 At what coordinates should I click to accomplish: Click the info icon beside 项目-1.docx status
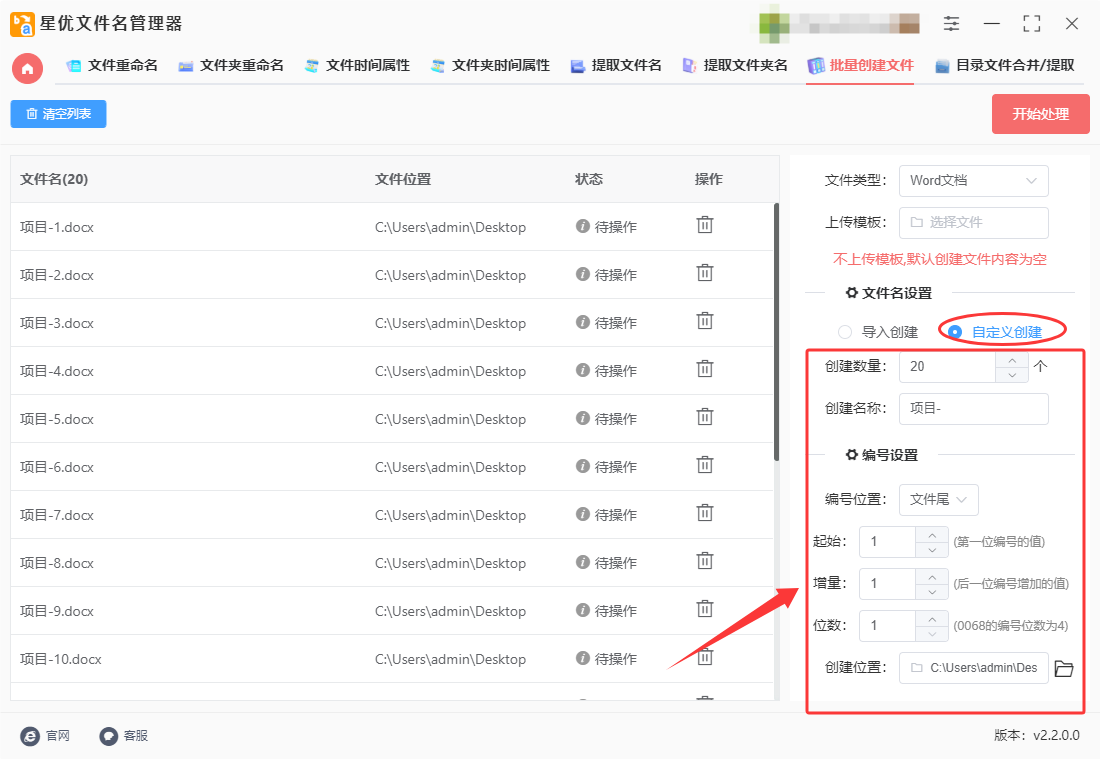[x=582, y=226]
